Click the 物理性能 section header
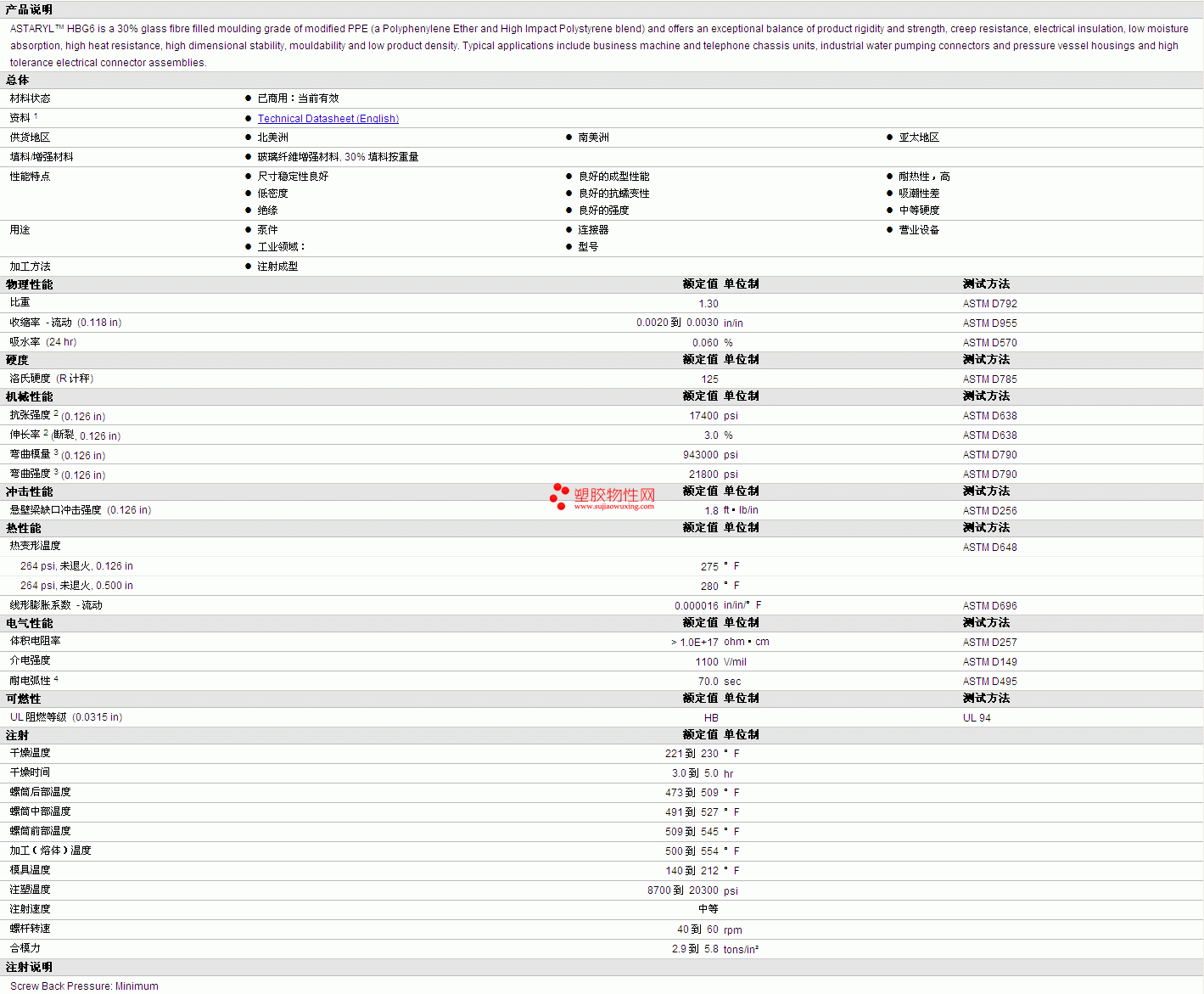 click(x=29, y=284)
